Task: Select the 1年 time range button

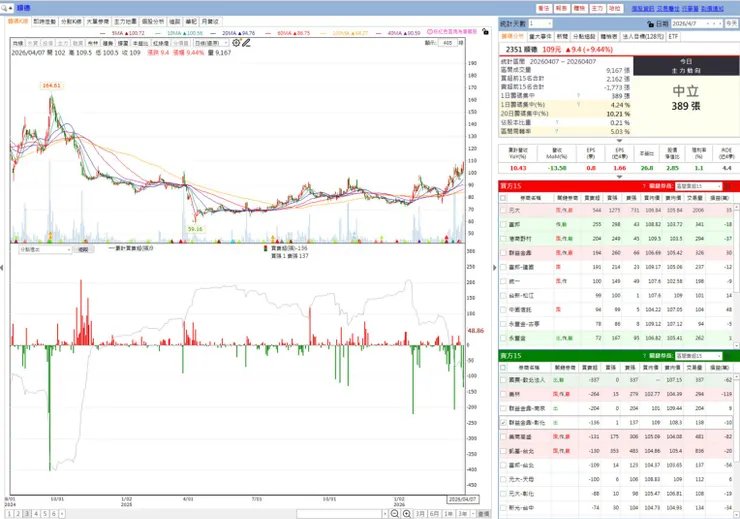Action: pyautogui.click(x=448, y=514)
